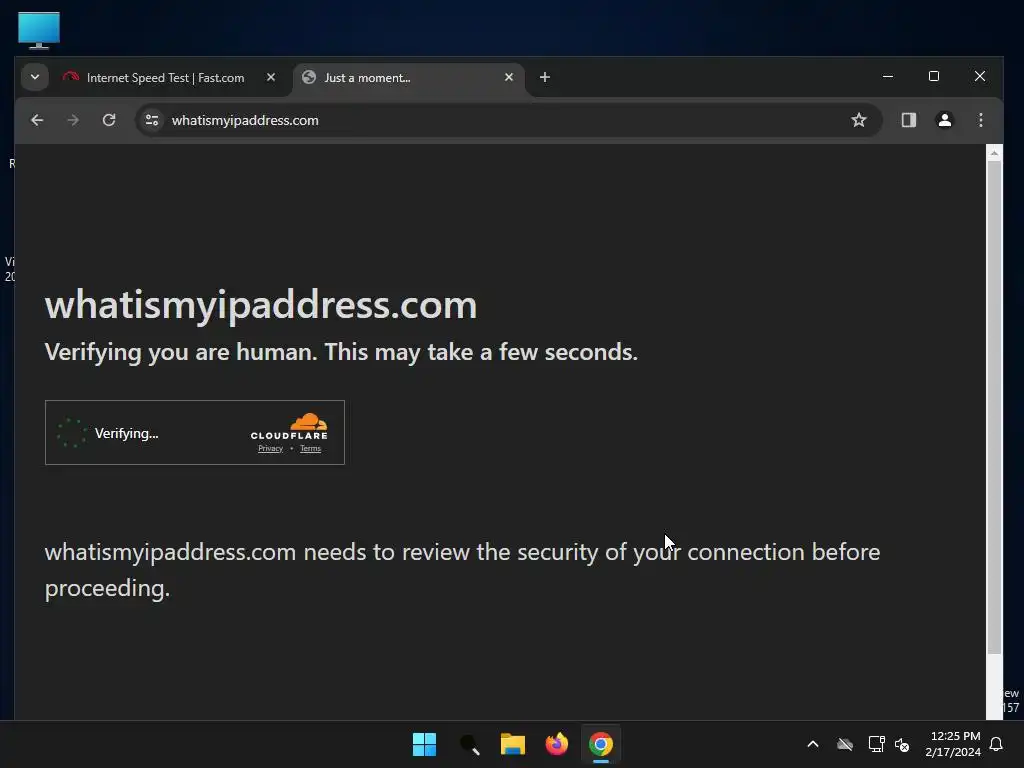Open the Windows Start menu
This screenshot has height=768, width=1024.
(424, 744)
